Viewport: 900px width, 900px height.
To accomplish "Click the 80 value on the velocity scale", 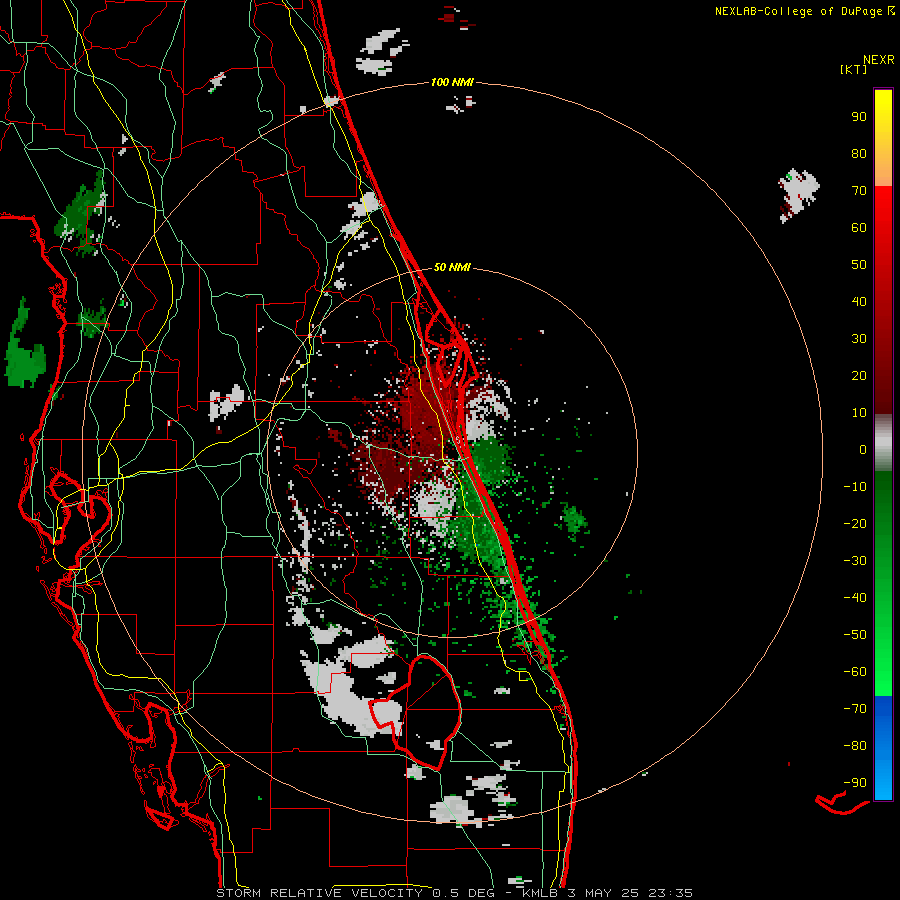I will pyautogui.click(x=859, y=153).
